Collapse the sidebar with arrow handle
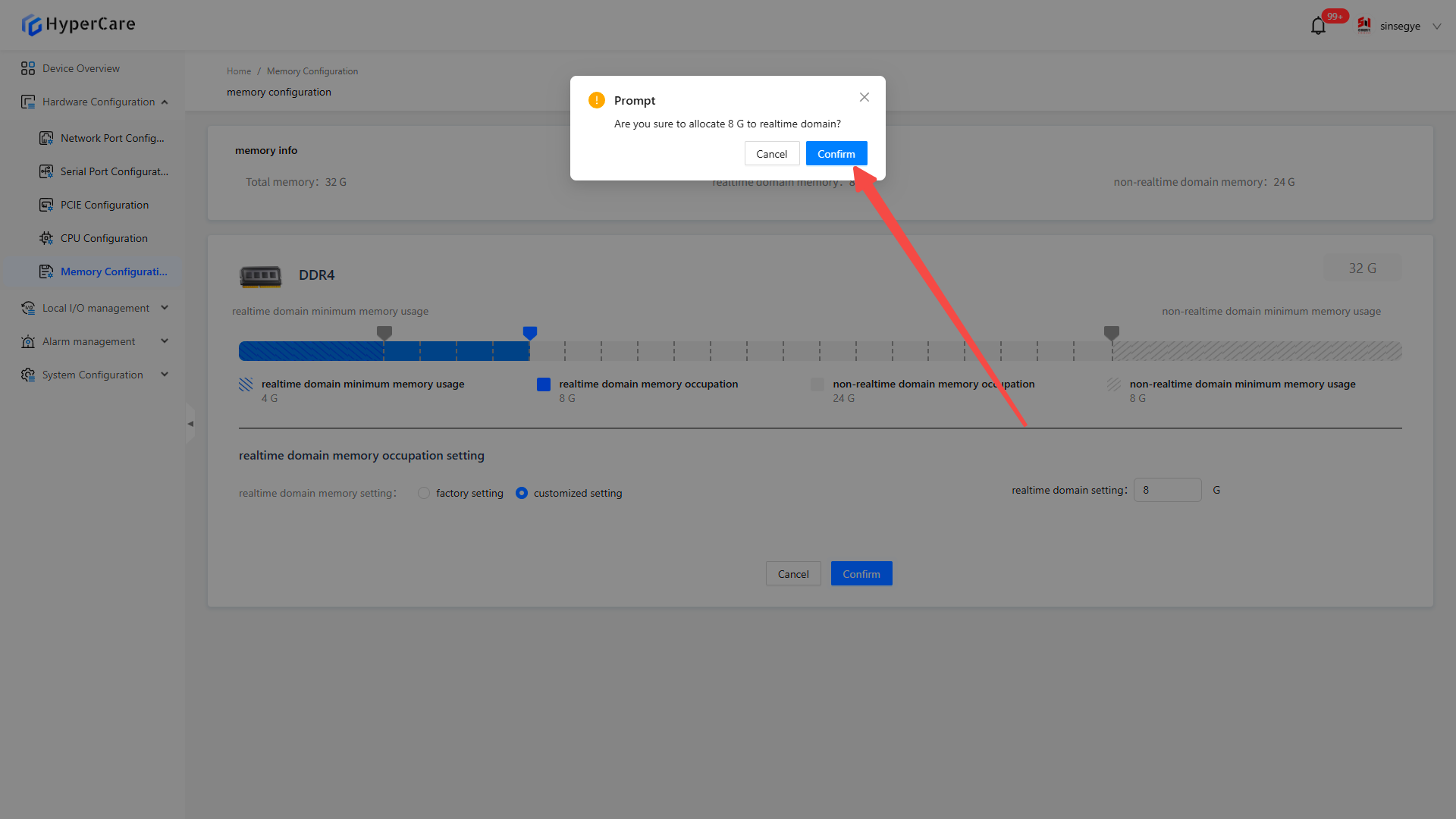Screen dimensions: 1456x819 [x=190, y=424]
